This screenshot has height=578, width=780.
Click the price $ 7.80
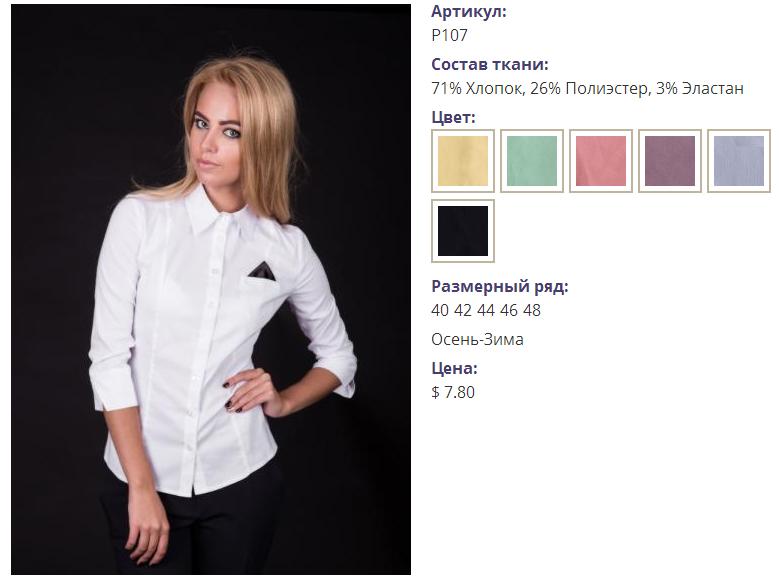[453, 392]
